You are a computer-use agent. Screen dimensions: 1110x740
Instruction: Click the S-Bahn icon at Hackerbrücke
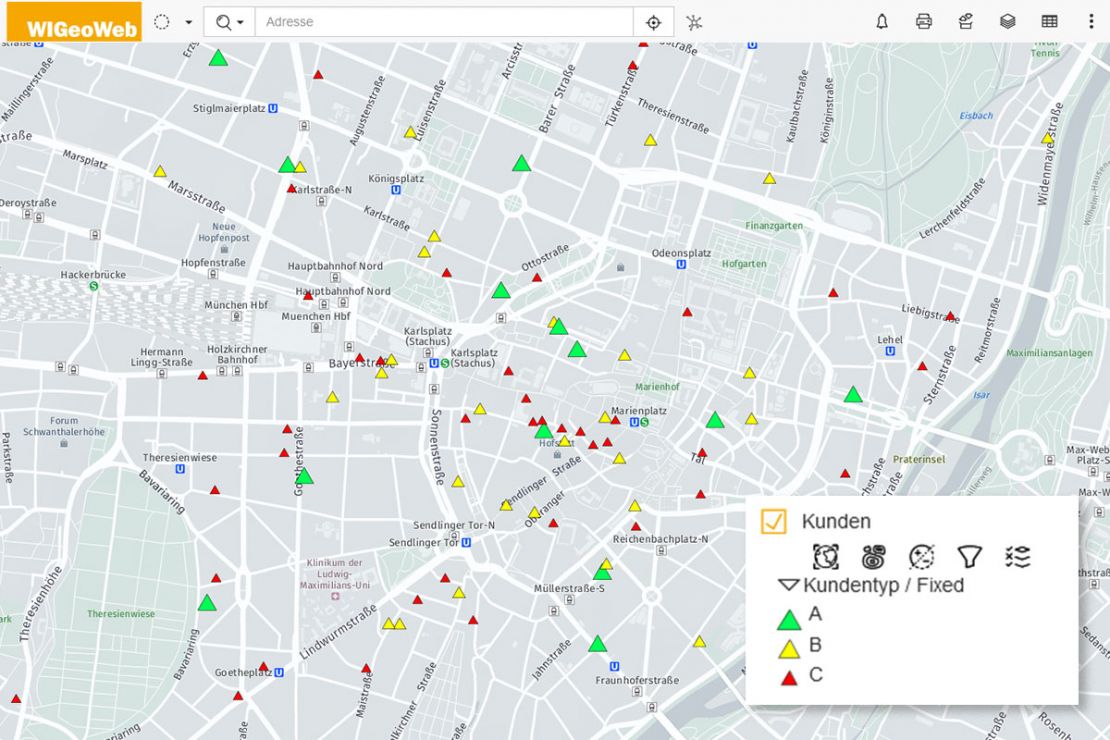tap(93, 286)
